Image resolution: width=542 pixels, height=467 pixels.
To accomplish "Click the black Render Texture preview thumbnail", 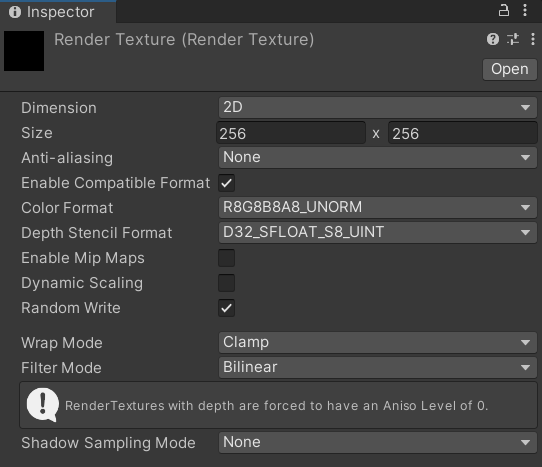I will point(24,51).
